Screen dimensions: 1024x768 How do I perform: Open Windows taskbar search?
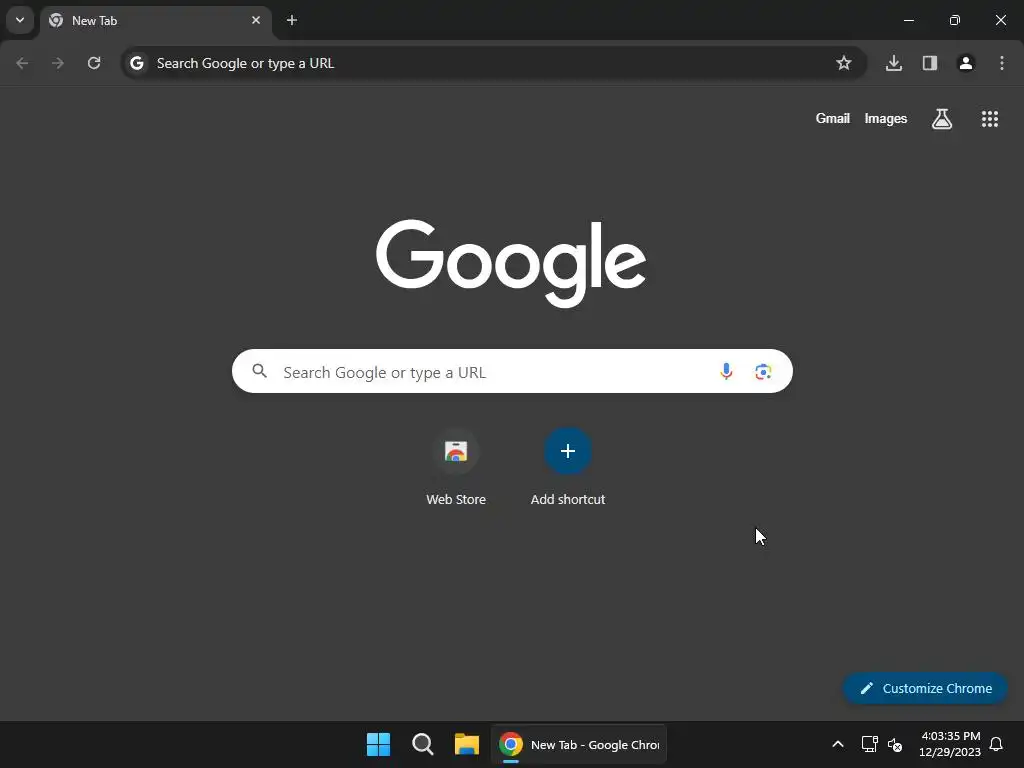(423, 744)
